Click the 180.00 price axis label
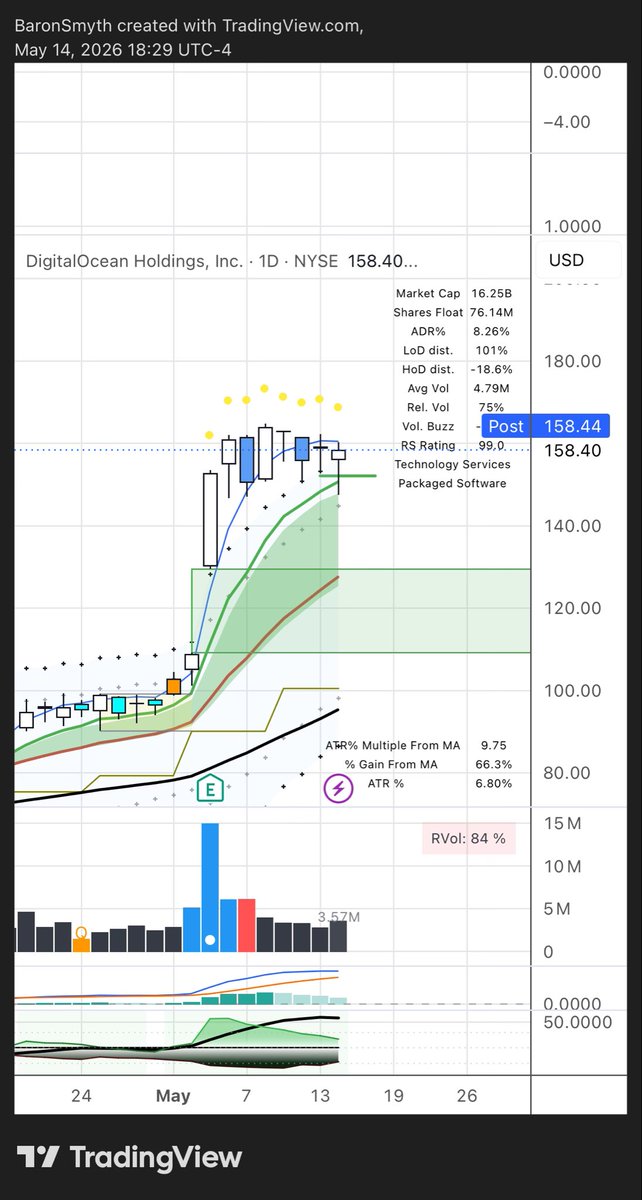Image resolution: width=642 pixels, height=1200 pixels. pos(572,361)
